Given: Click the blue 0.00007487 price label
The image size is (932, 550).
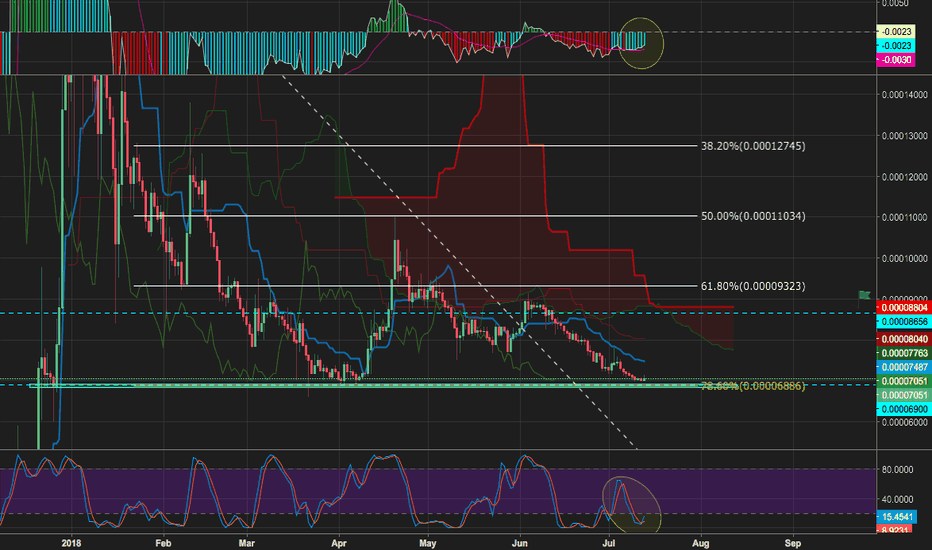Looking at the screenshot, I should pyautogui.click(x=903, y=367).
